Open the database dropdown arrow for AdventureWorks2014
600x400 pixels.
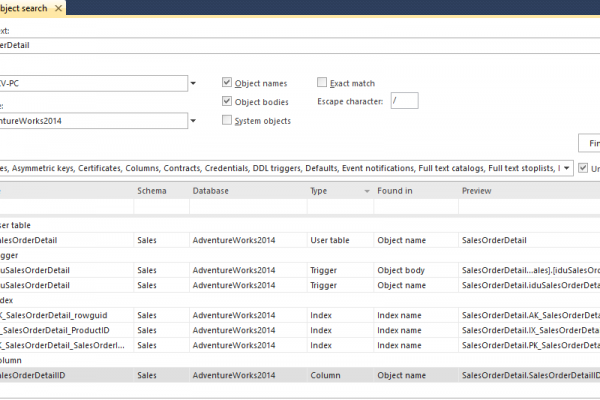click(x=193, y=121)
